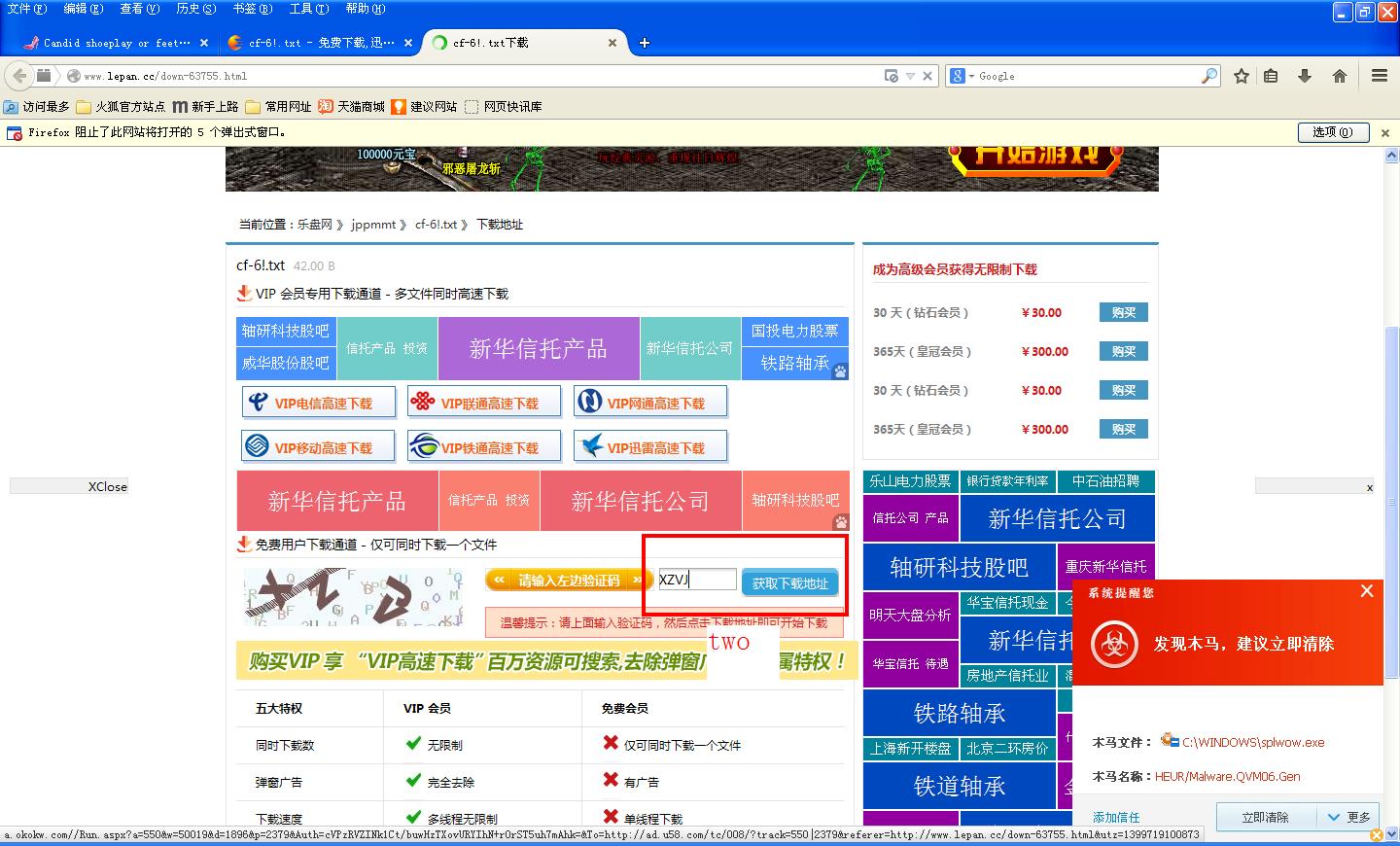
Task: Click the biohazard trojan warning icon
Action: point(1114,645)
